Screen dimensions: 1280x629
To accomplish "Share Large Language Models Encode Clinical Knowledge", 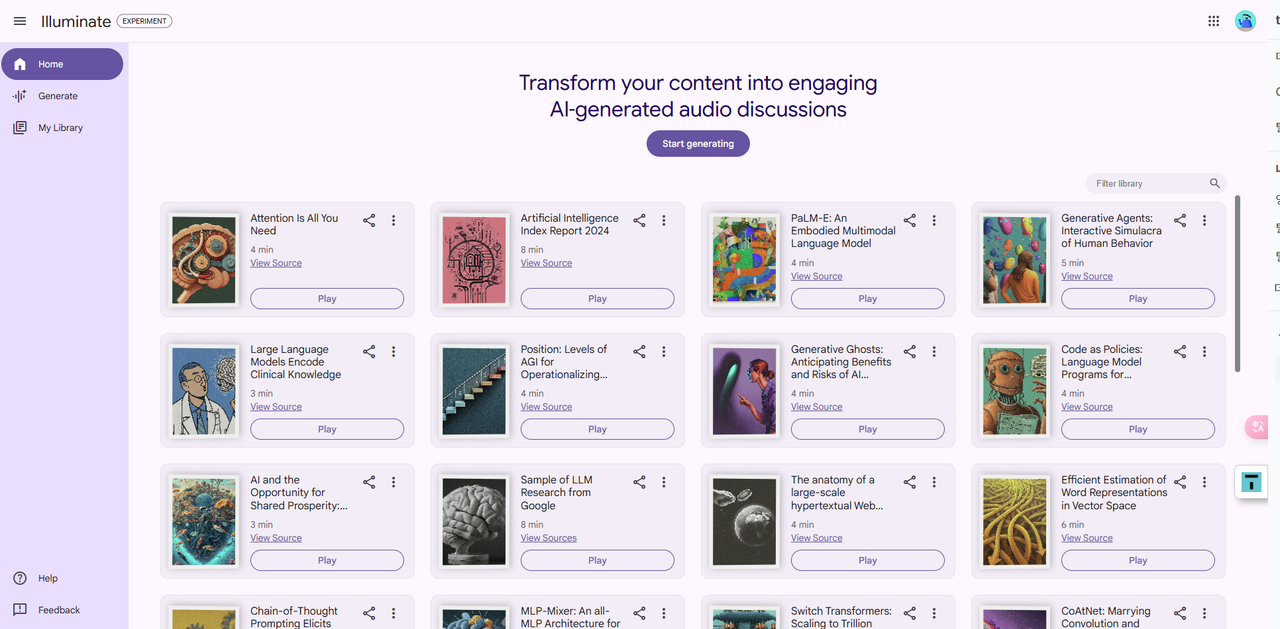I will pyautogui.click(x=369, y=351).
